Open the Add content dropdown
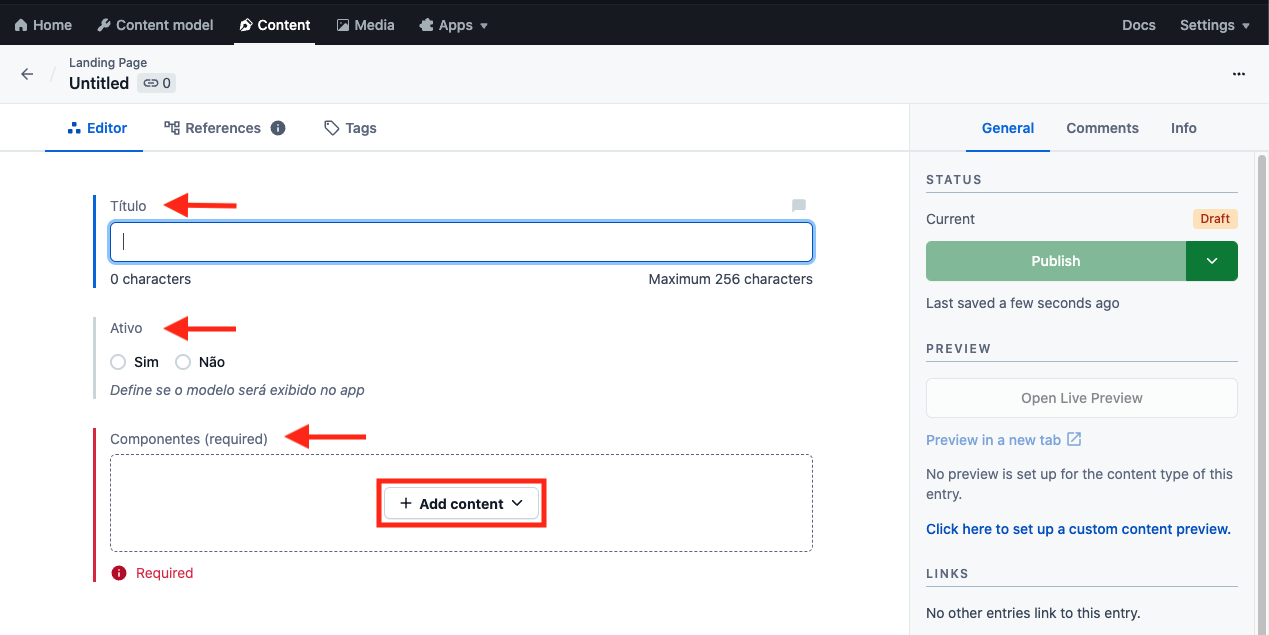This screenshot has height=635, width=1269. click(461, 504)
